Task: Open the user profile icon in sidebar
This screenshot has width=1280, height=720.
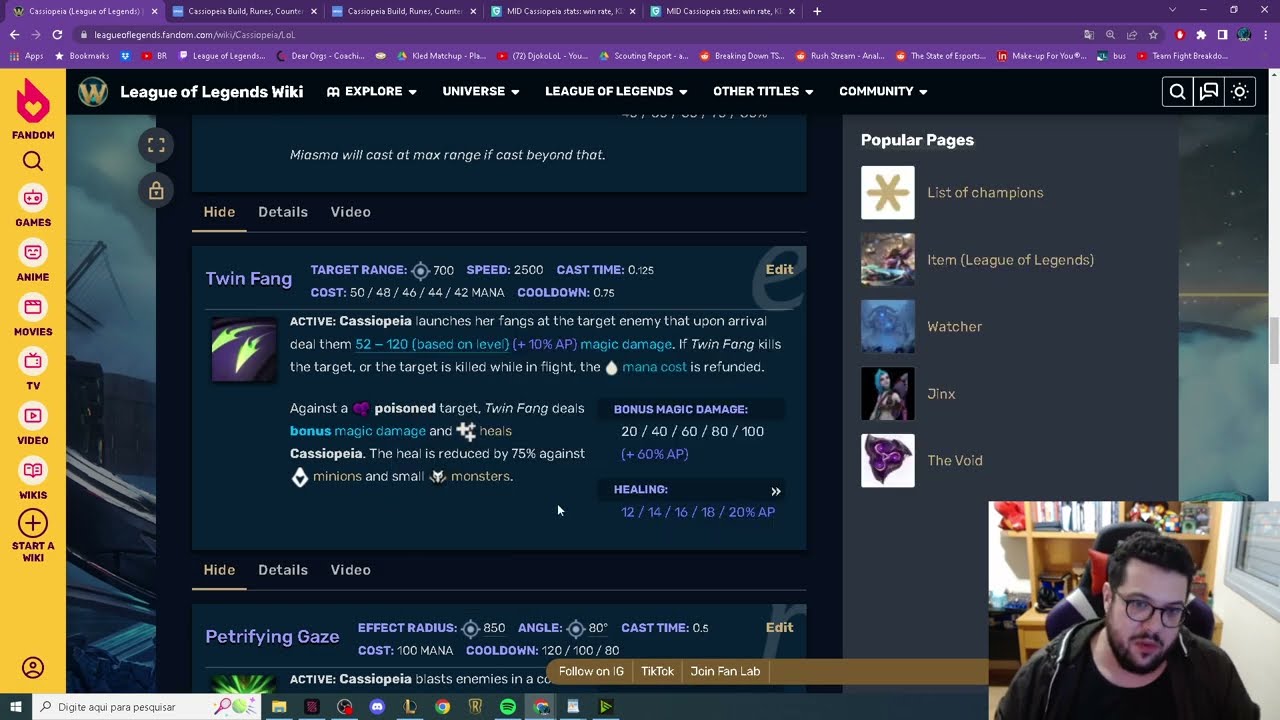Action: (x=33, y=667)
